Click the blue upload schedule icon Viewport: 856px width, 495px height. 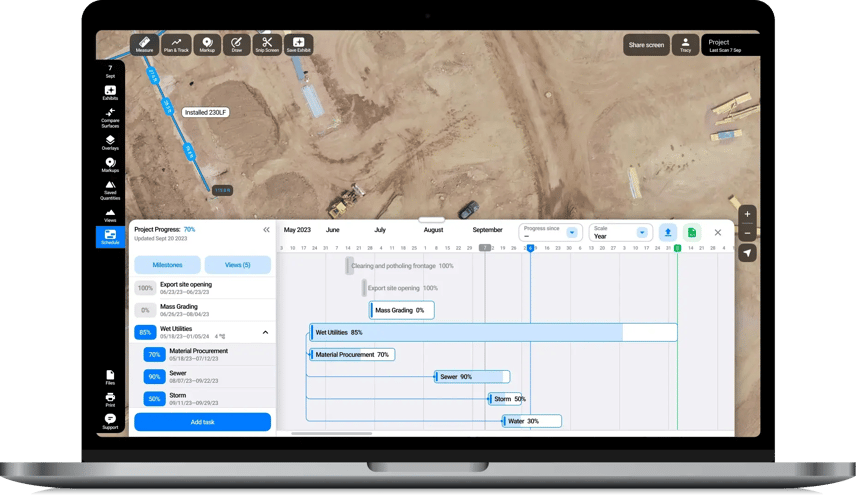point(668,232)
